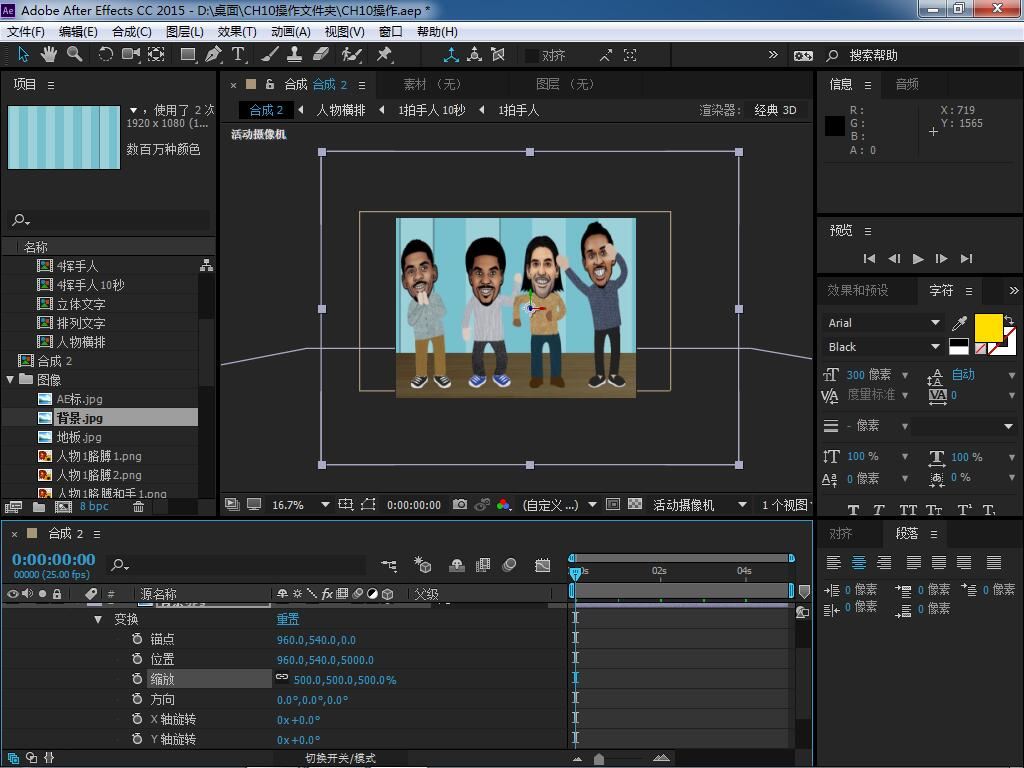
Task: Open the 合成(C) menu
Action: click(x=131, y=31)
